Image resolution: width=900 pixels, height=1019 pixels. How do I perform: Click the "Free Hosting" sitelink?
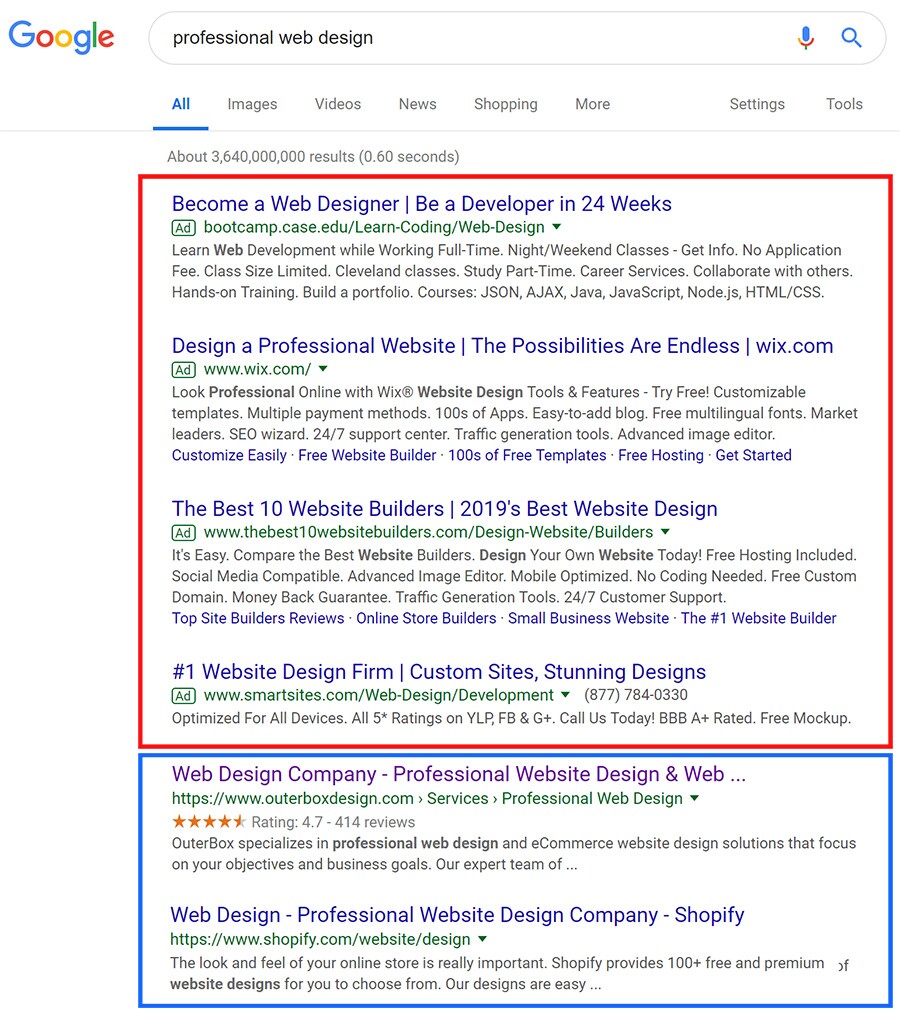[x=661, y=455]
